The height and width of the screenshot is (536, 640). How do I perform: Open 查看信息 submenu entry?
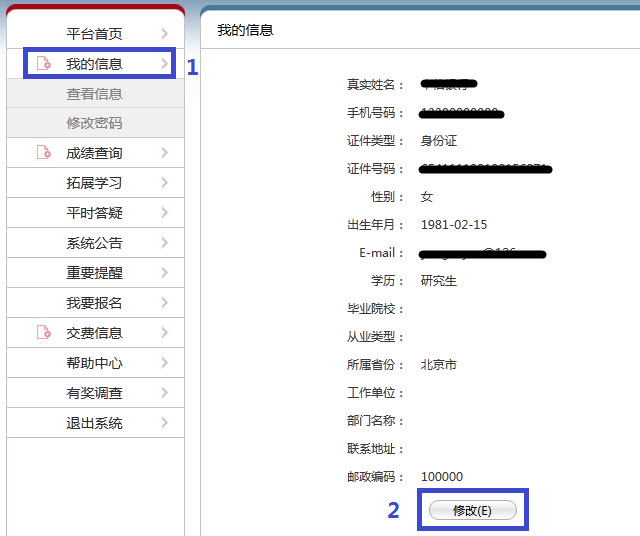(96, 94)
